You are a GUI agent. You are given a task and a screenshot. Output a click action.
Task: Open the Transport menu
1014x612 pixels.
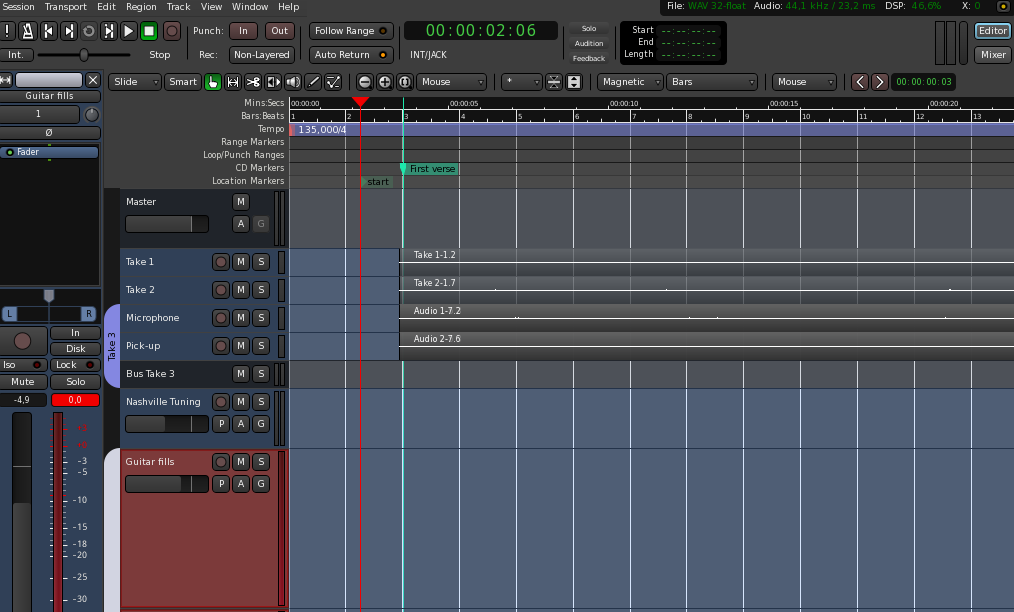pyautogui.click(x=65, y=7)
